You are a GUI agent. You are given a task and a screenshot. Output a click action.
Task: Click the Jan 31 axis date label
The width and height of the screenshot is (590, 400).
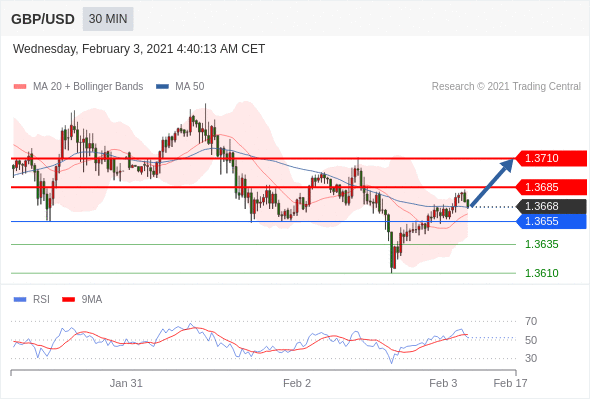click(126, 383)
